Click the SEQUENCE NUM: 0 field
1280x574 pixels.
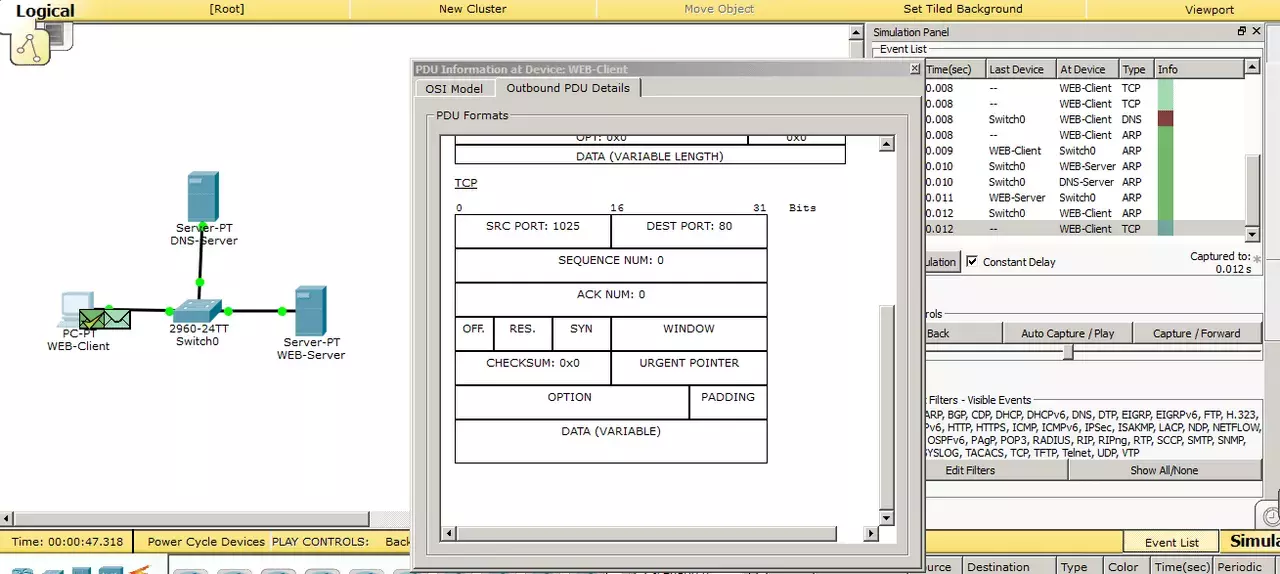pyautogui.click(x=611, y=265)
